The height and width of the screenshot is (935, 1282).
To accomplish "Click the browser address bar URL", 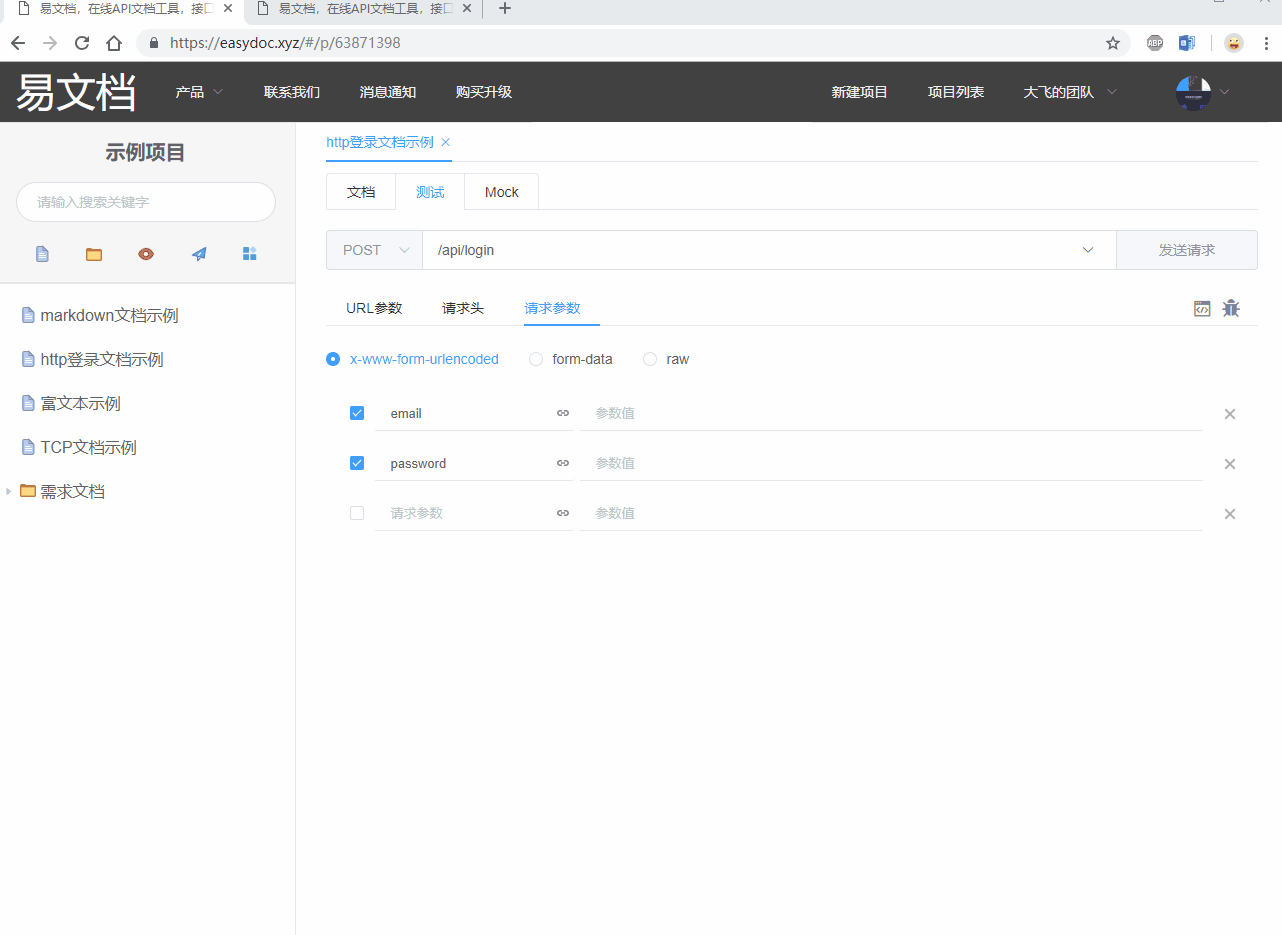I will (285, 43).
